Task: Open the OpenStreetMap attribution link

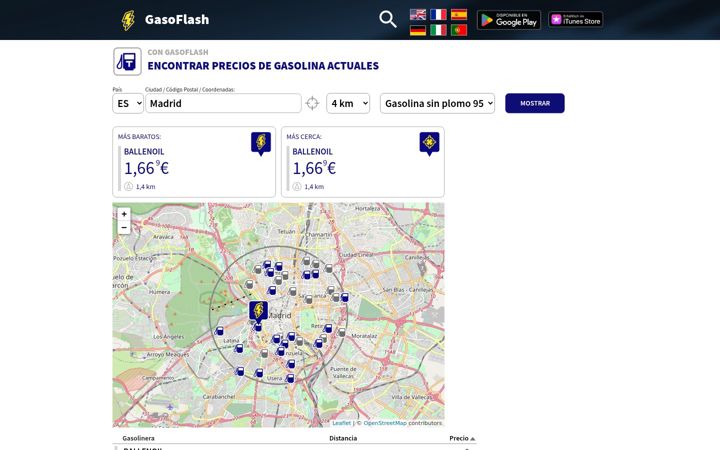Action: click(385, 423)
